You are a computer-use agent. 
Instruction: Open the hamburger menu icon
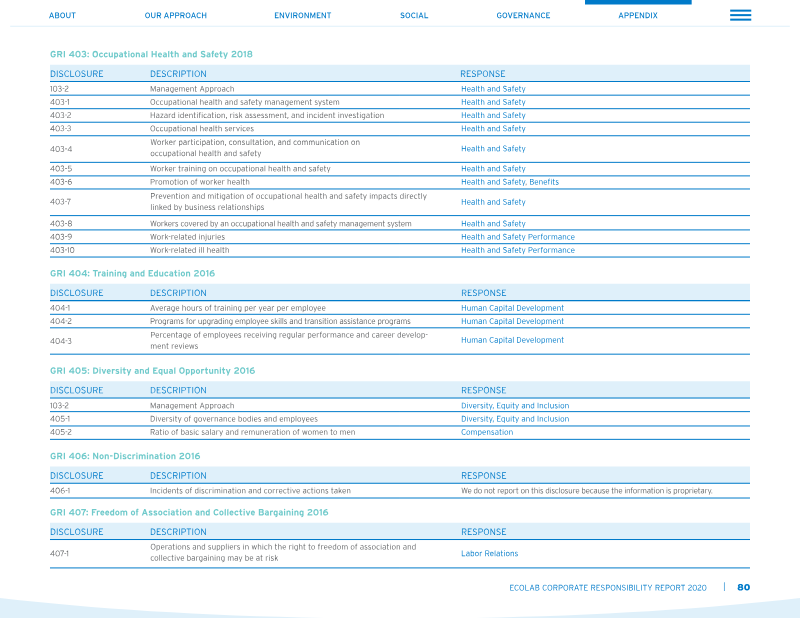740,15
